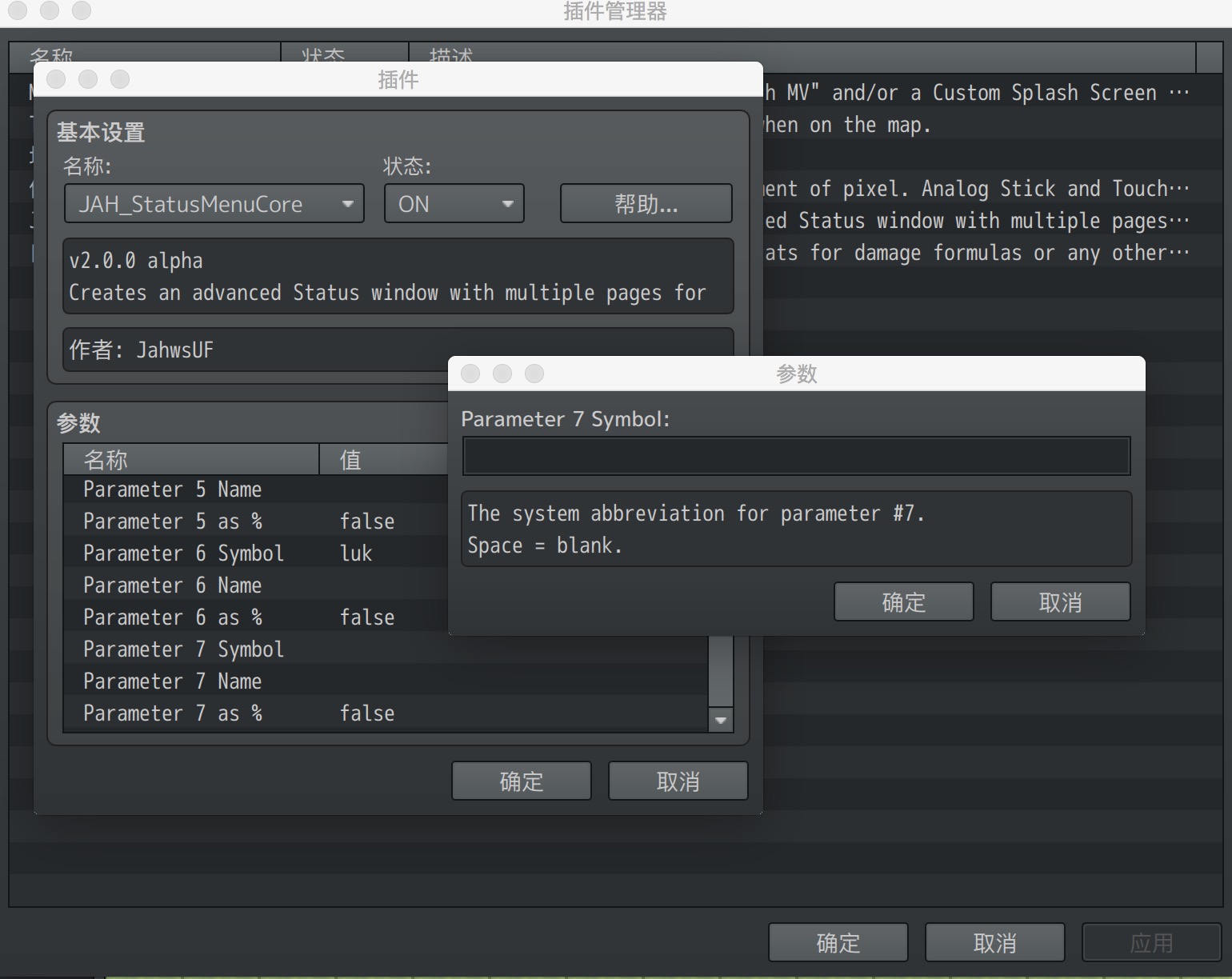The width and height of the screenshot is (1232, 979).
Task: Click the parameter list scroll down arrow
Action: click(721, 720)
